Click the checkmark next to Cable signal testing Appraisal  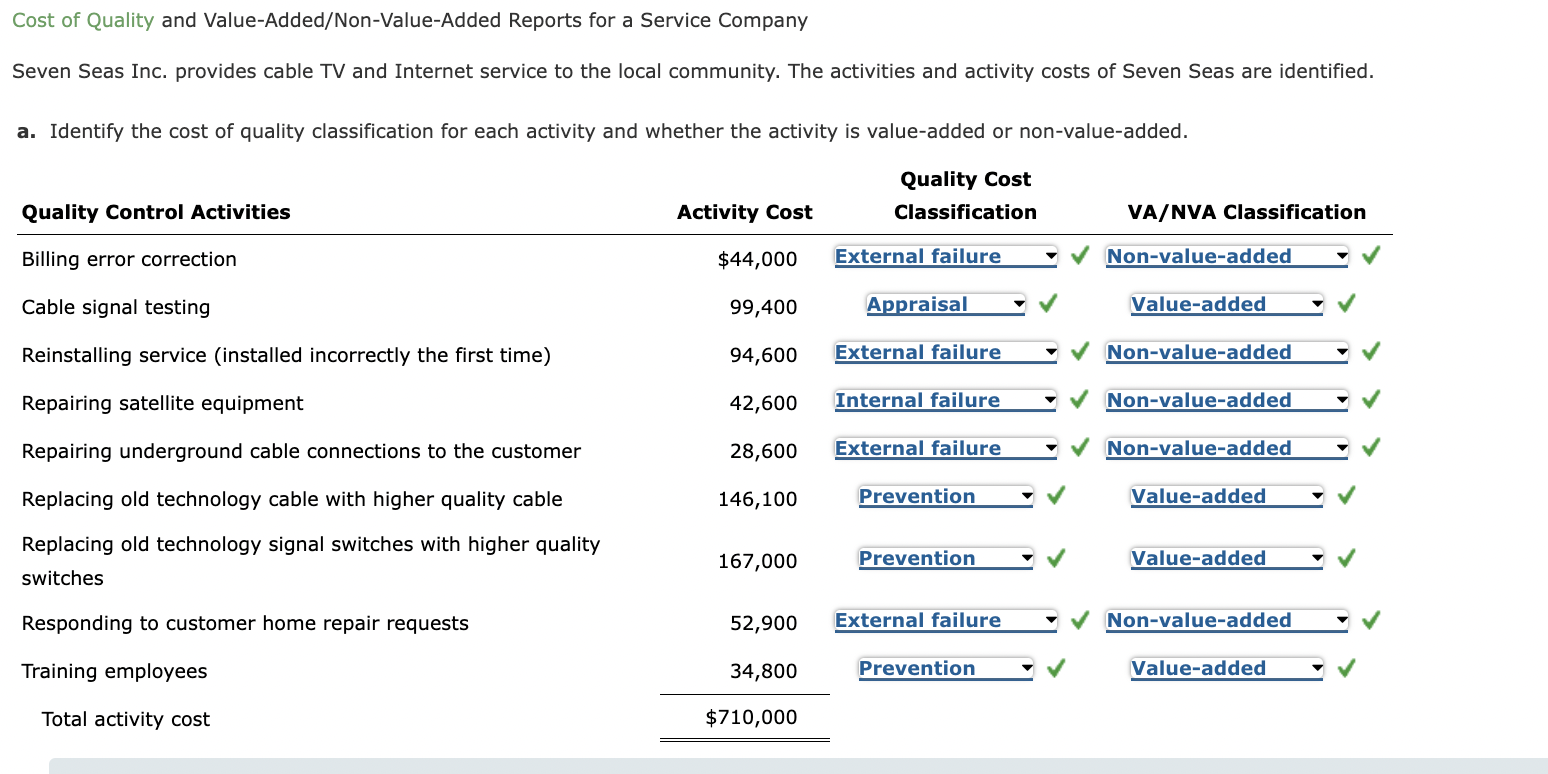(x=1047, y=303)
